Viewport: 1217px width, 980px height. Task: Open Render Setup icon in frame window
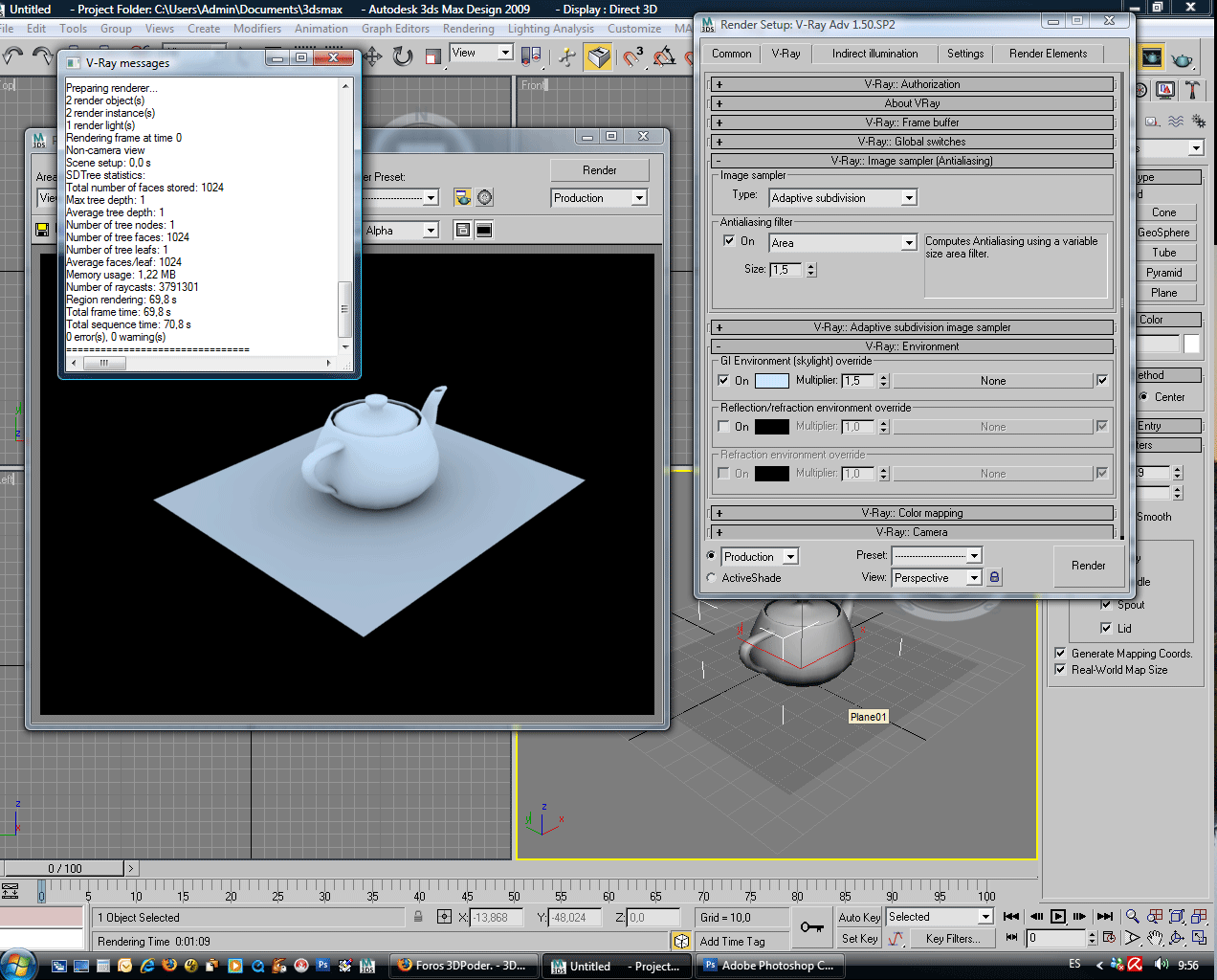[463, 197]
